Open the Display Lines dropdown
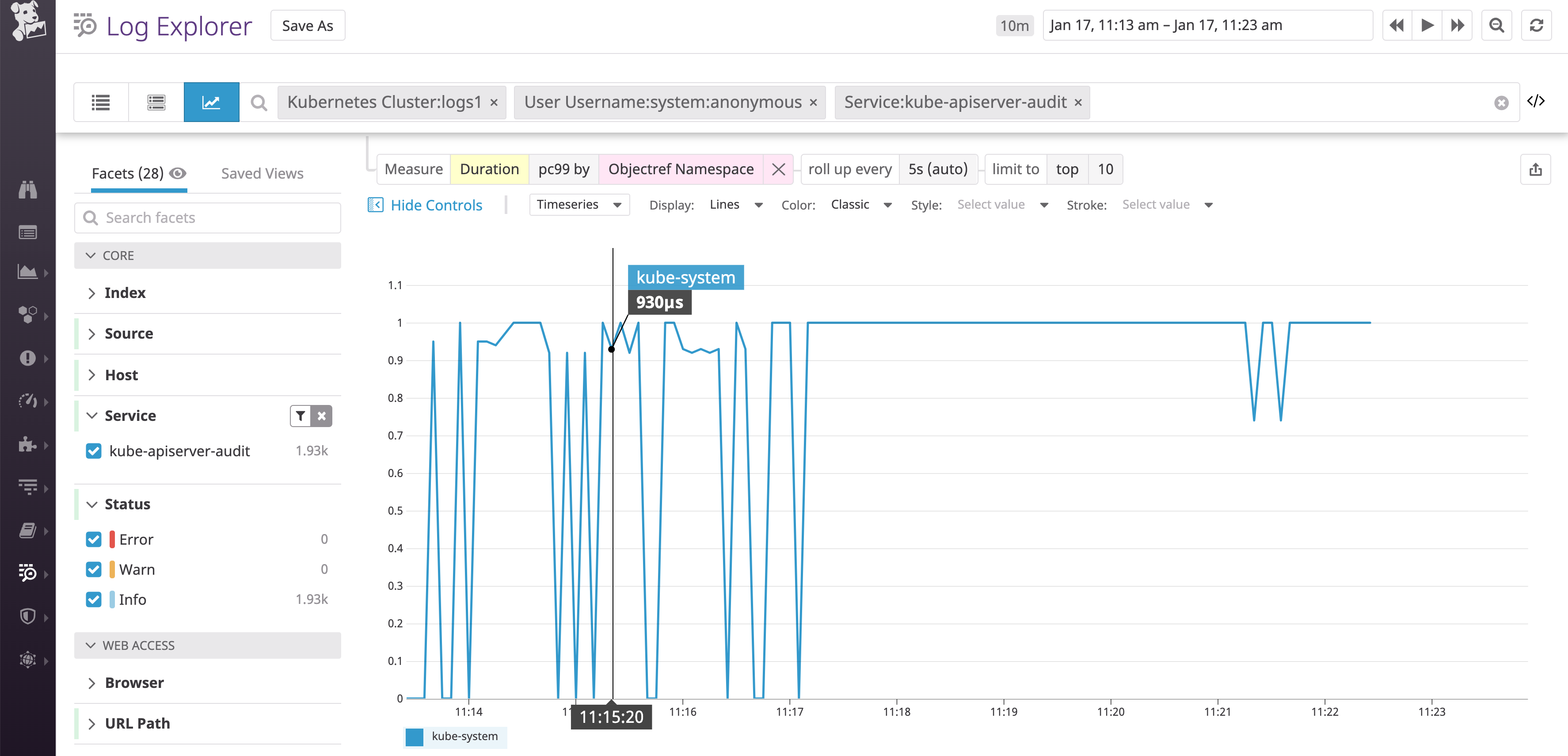1568x756 pixels. [737, 205]
